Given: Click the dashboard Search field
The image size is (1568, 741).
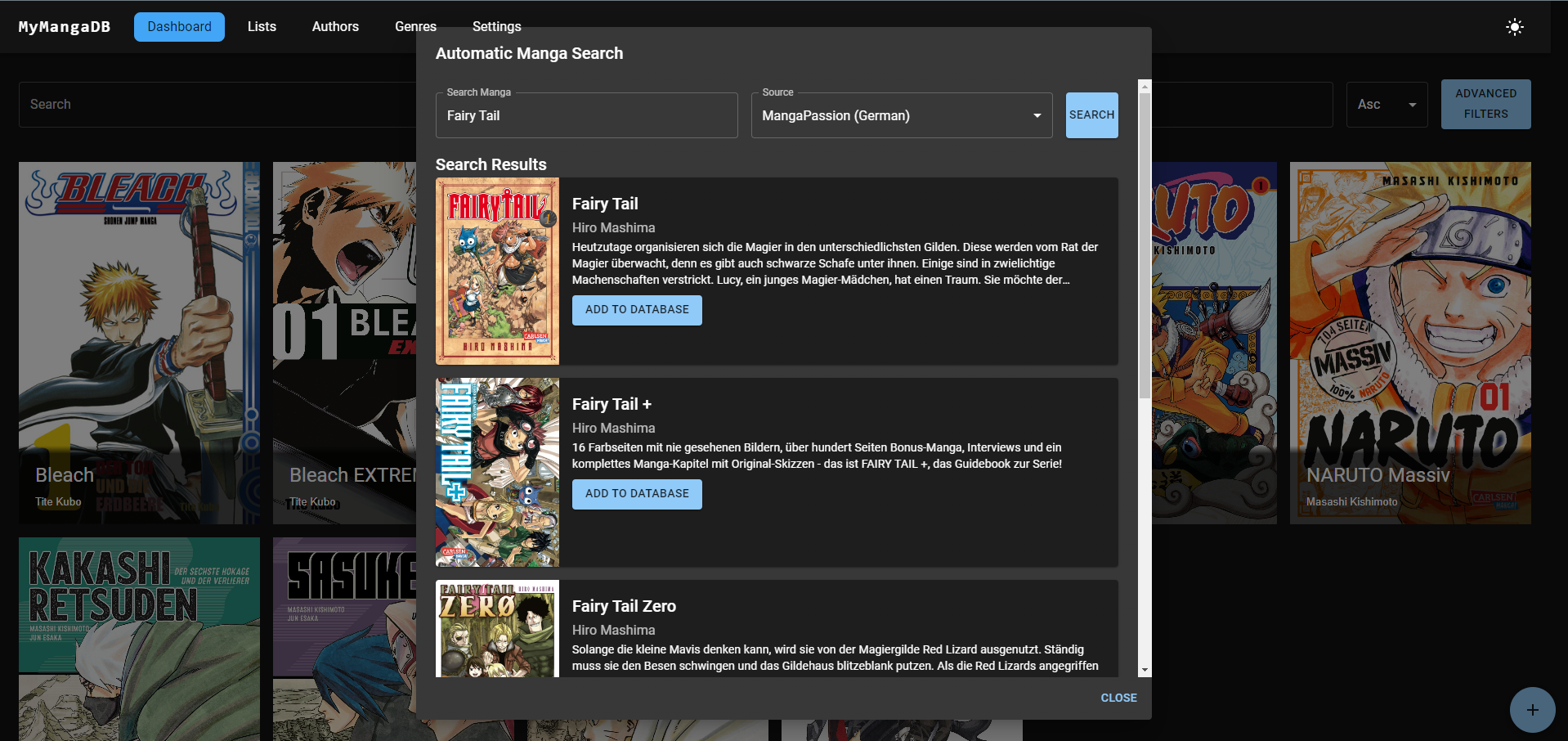Looking at the screenshot, I should point(217,105).
